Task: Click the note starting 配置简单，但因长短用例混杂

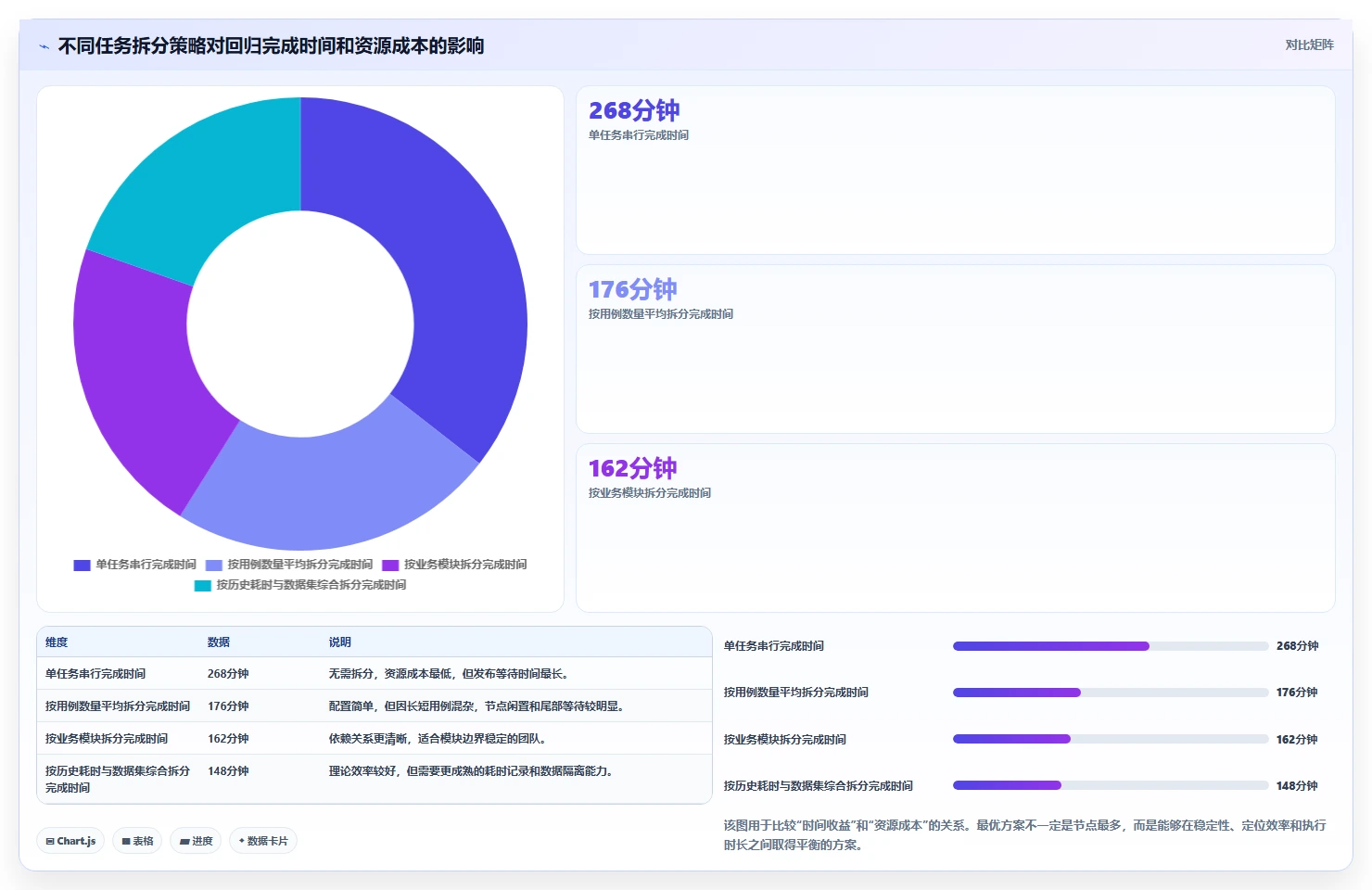Action: click(476, 706)
